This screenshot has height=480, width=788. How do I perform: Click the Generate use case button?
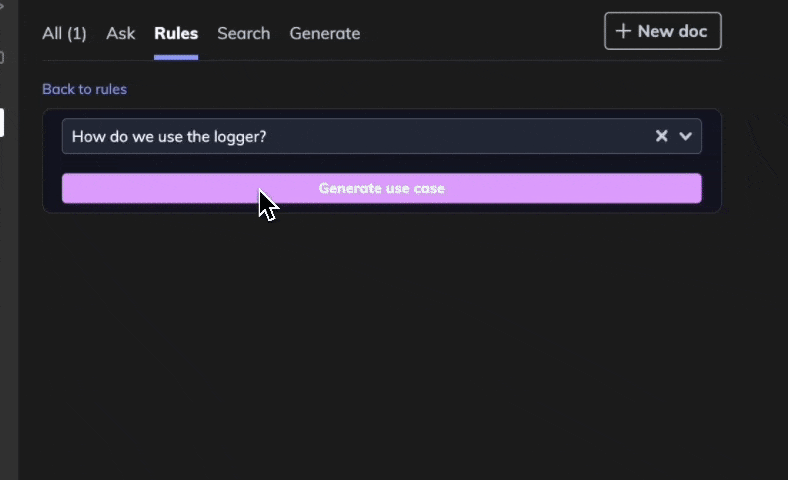(381, 188)
